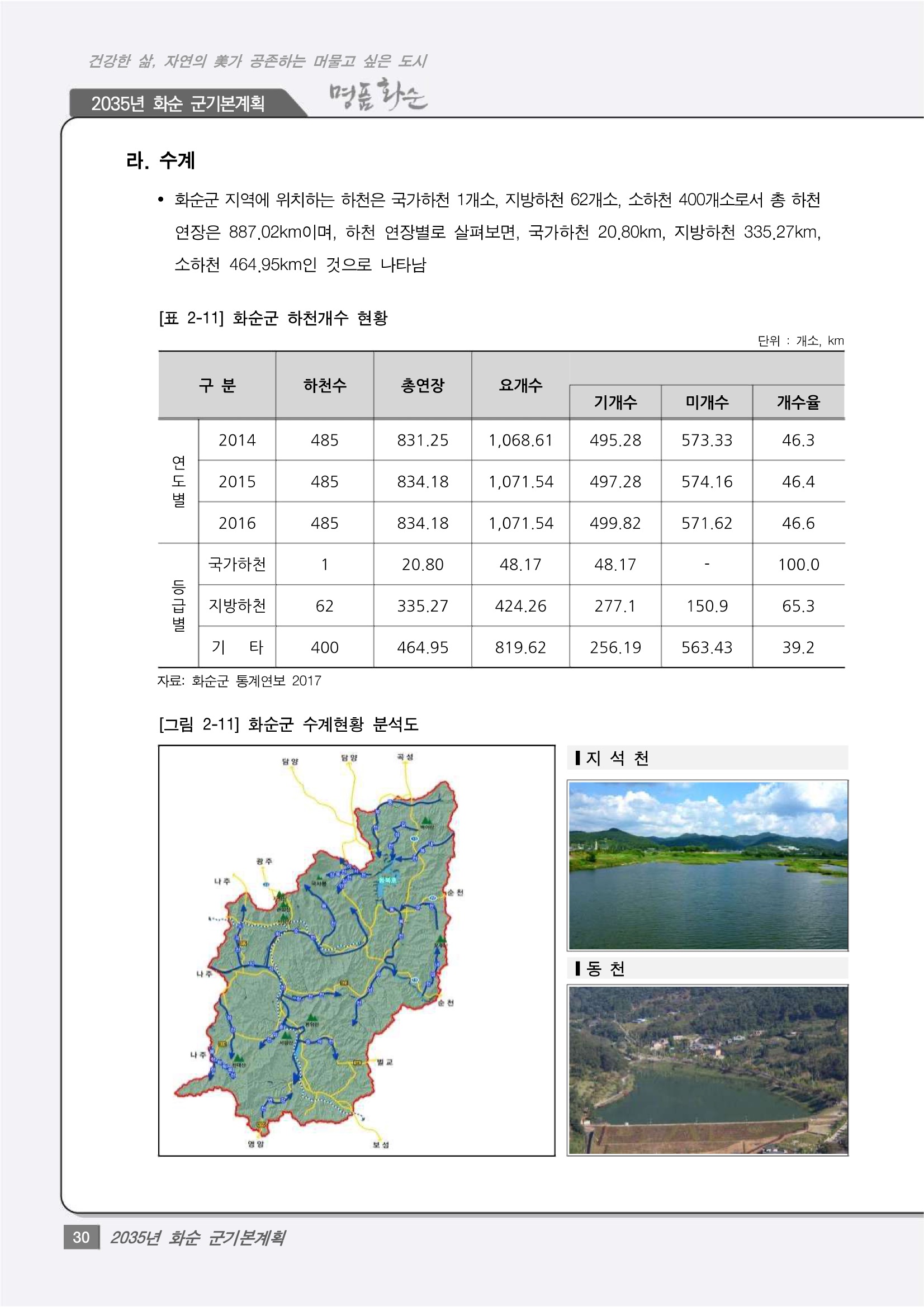Image resolution: width=924 pixels, height=1307 pixels.
Task: Select footer title '2035년 화순 군기본계획' beside page number
Action: click(197, 1238)
